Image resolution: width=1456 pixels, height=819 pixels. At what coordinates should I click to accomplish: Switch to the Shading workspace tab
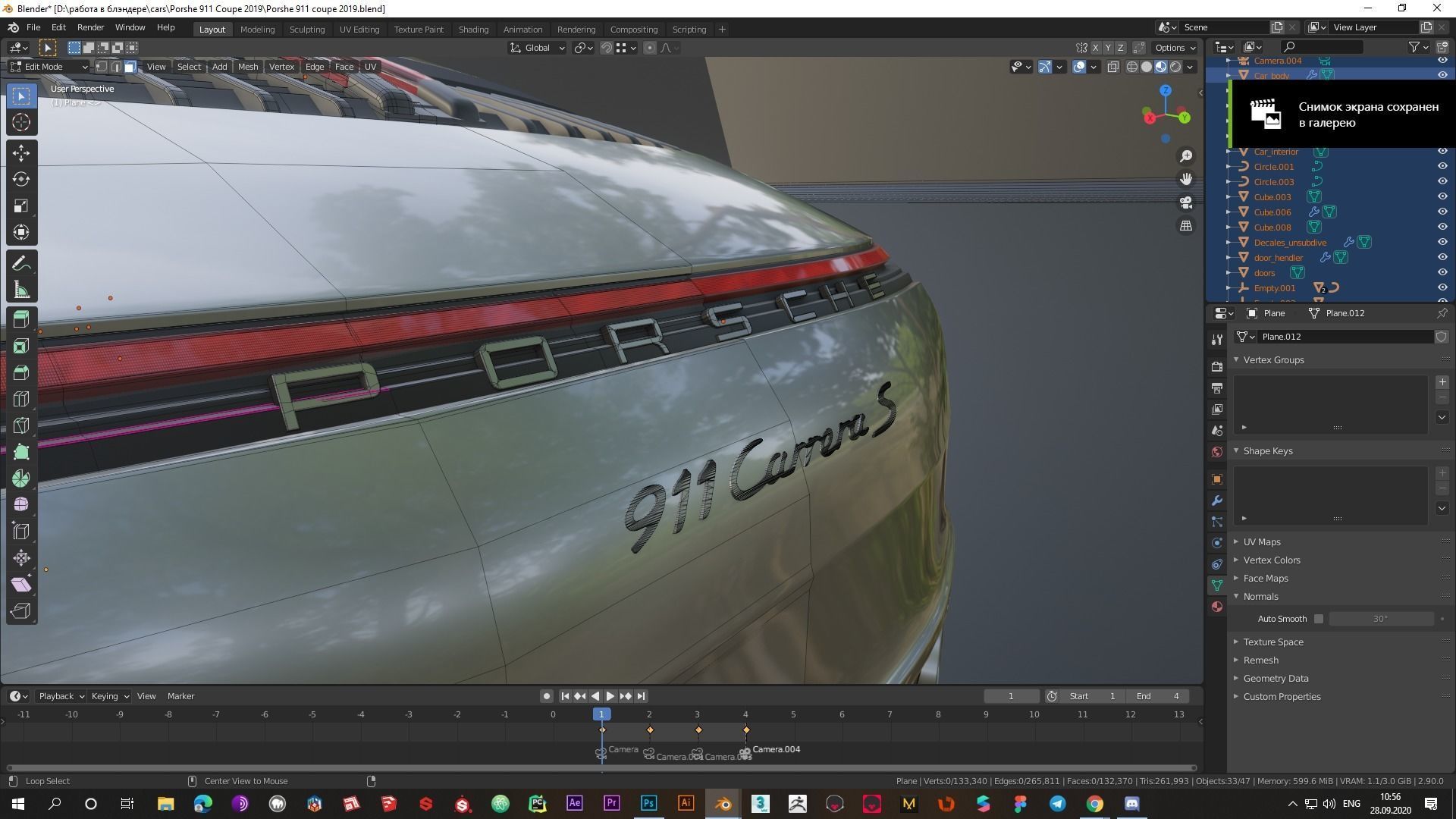point(473,29)
